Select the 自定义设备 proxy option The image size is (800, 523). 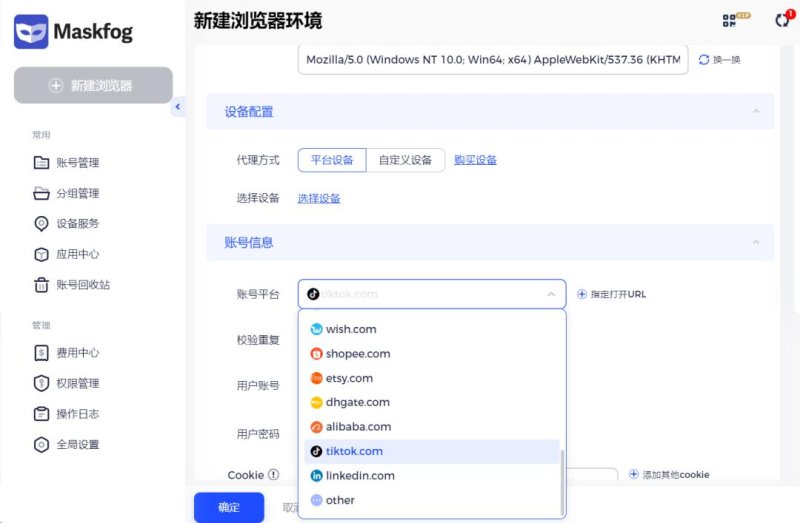click(x=406, y=160)
